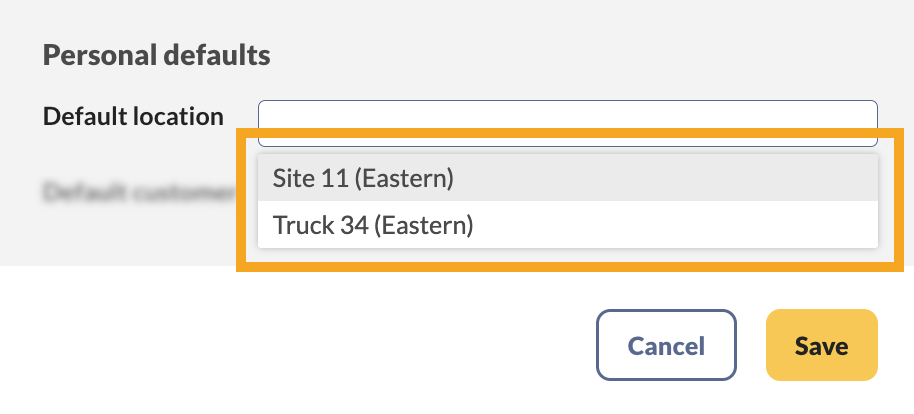Focus the empty location text box
This screenshot has width=914, height=414.
point(567,115)
